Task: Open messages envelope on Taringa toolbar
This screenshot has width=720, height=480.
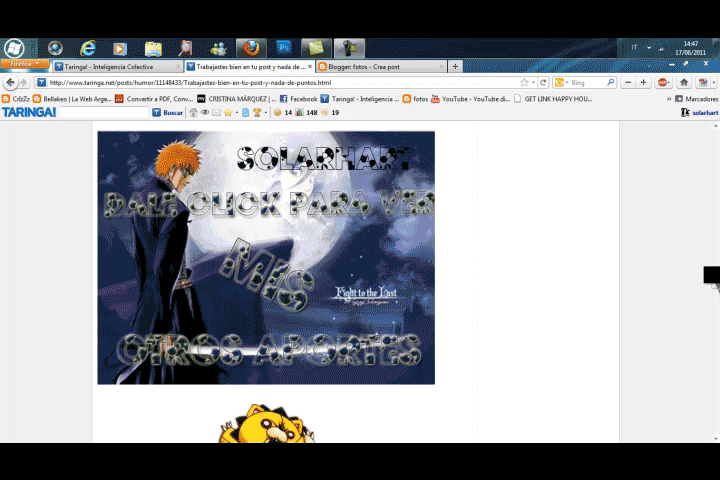Action: click(216, 113)
